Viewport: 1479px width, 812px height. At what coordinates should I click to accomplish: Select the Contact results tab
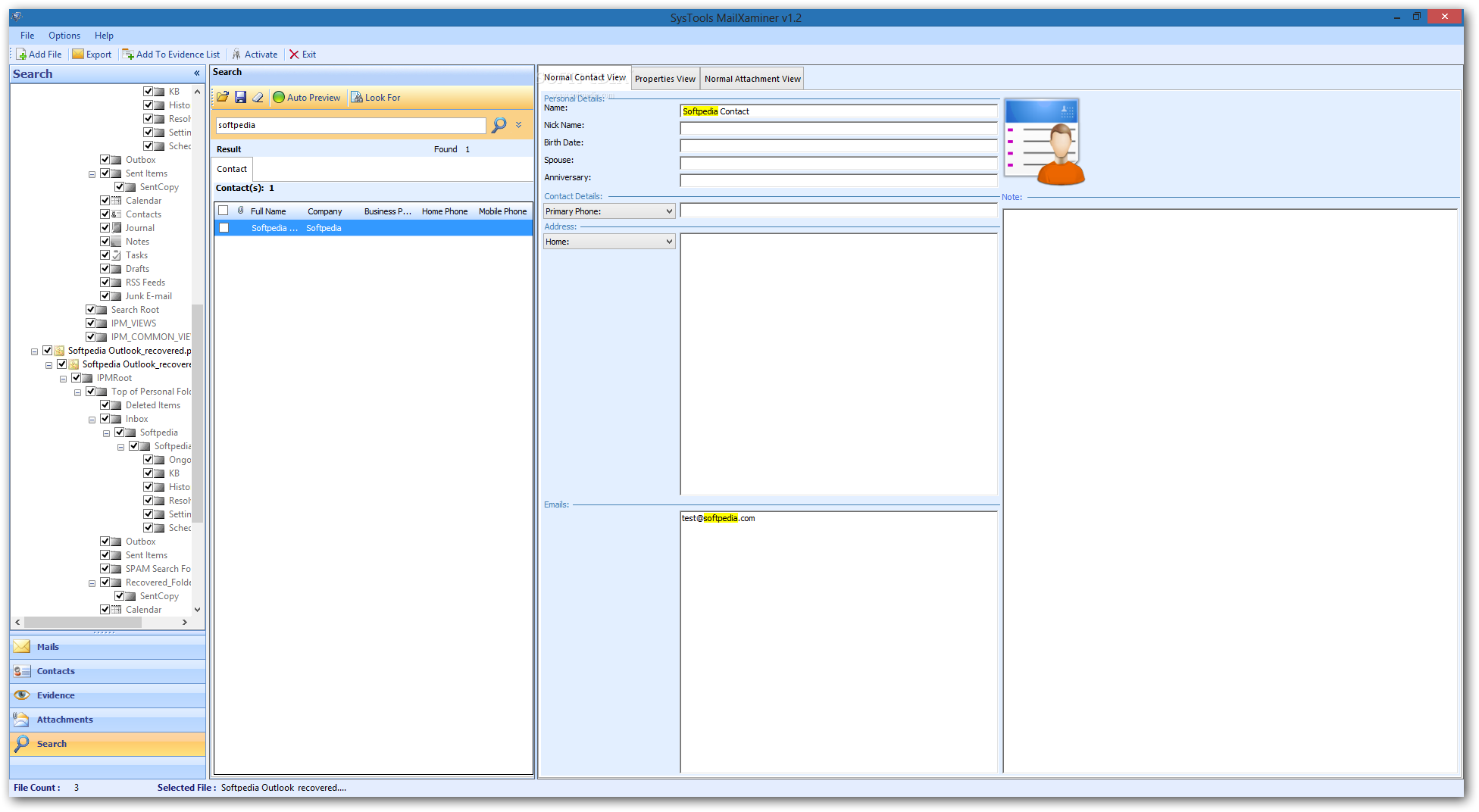tap(232, 169)
